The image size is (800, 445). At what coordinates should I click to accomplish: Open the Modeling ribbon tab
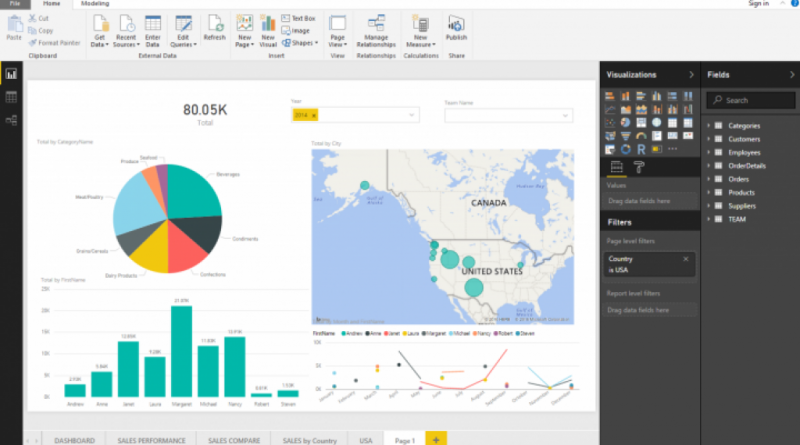95,4
